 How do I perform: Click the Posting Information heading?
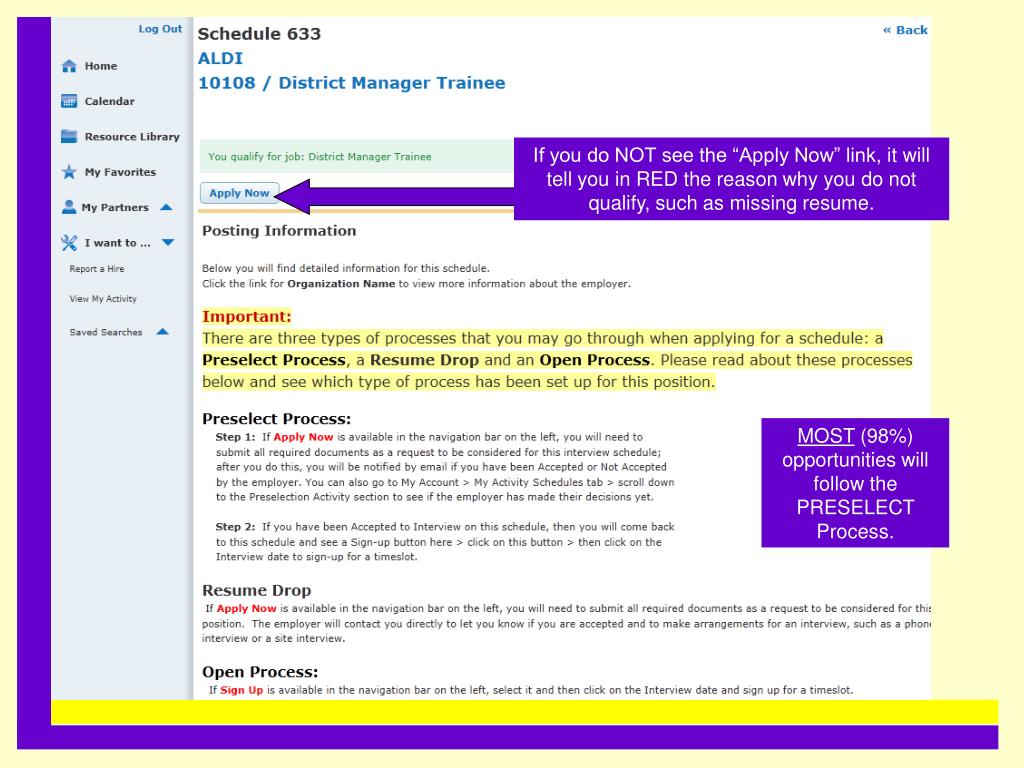click(279, 231)
